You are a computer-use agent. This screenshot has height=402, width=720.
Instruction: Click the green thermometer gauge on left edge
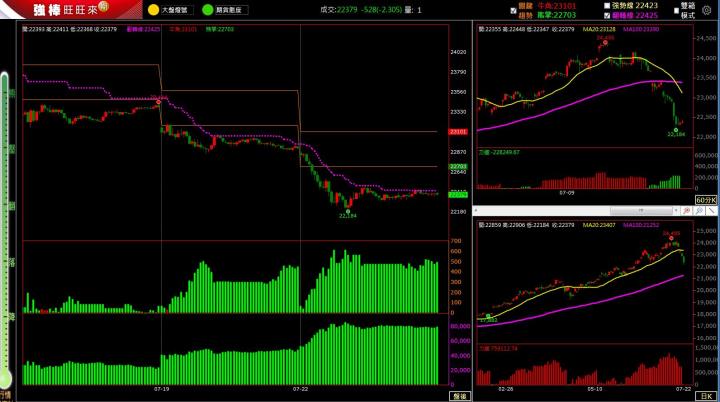point(5,230)
